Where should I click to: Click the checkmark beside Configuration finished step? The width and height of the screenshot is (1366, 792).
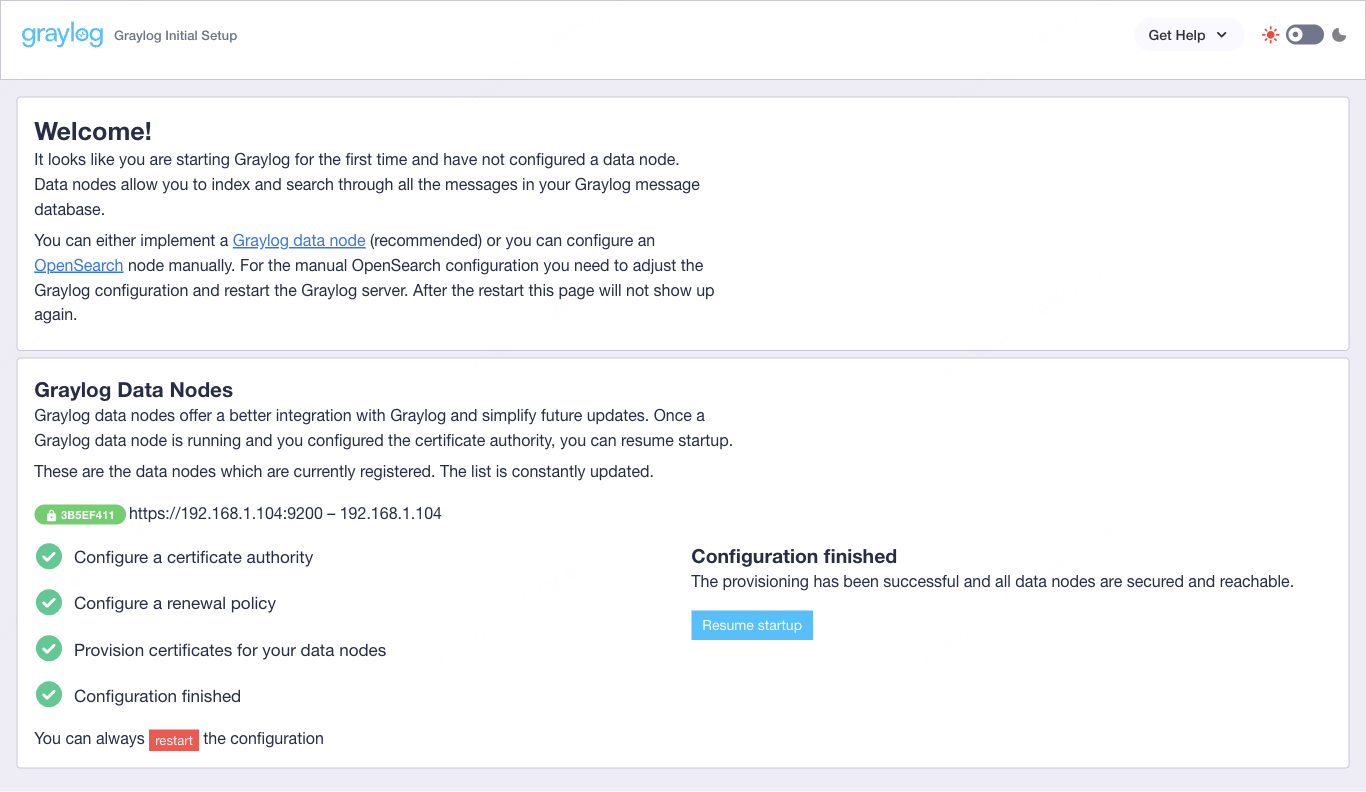(x=48, y=694)
